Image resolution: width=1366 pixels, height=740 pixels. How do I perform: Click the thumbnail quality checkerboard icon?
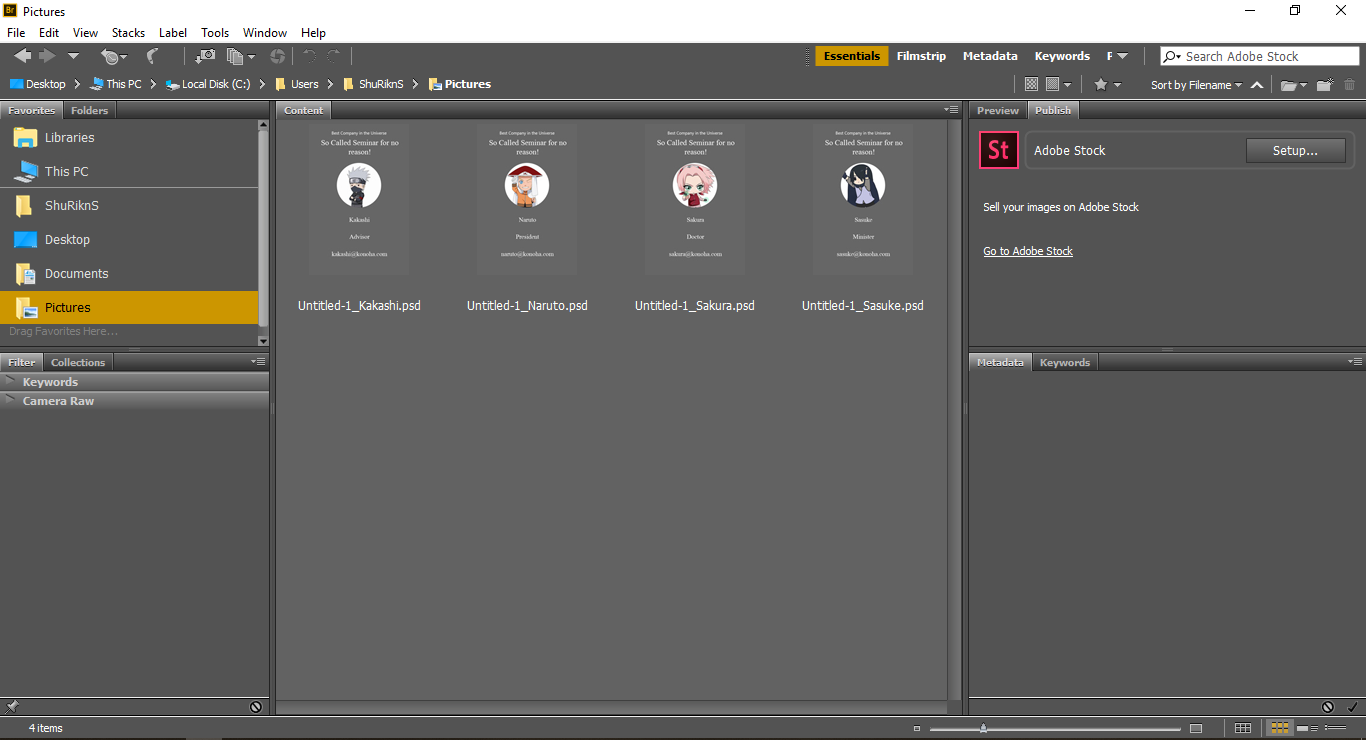pyautogui.click(x=1032, y=85)
